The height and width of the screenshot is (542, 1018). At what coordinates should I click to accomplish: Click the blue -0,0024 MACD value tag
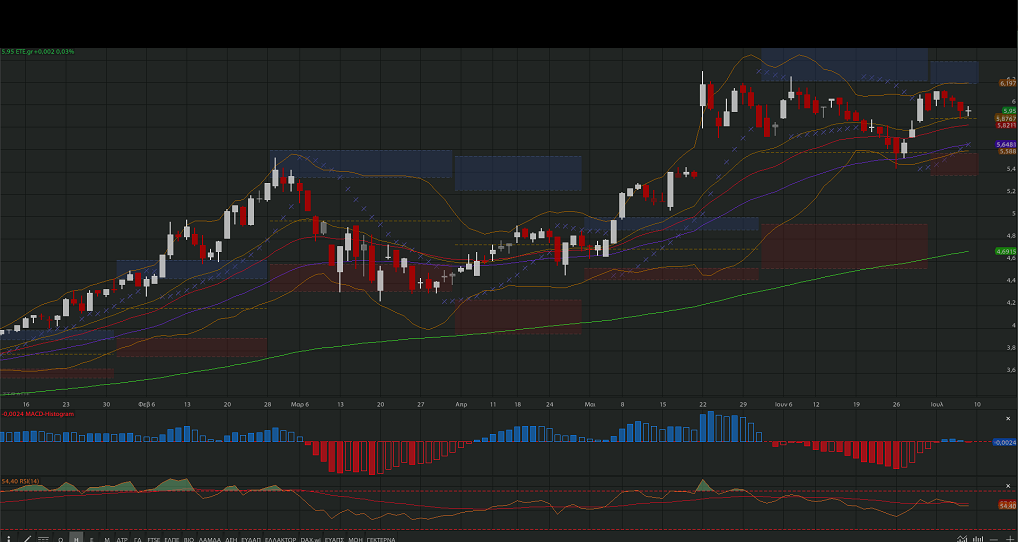tap(1005, 442)
